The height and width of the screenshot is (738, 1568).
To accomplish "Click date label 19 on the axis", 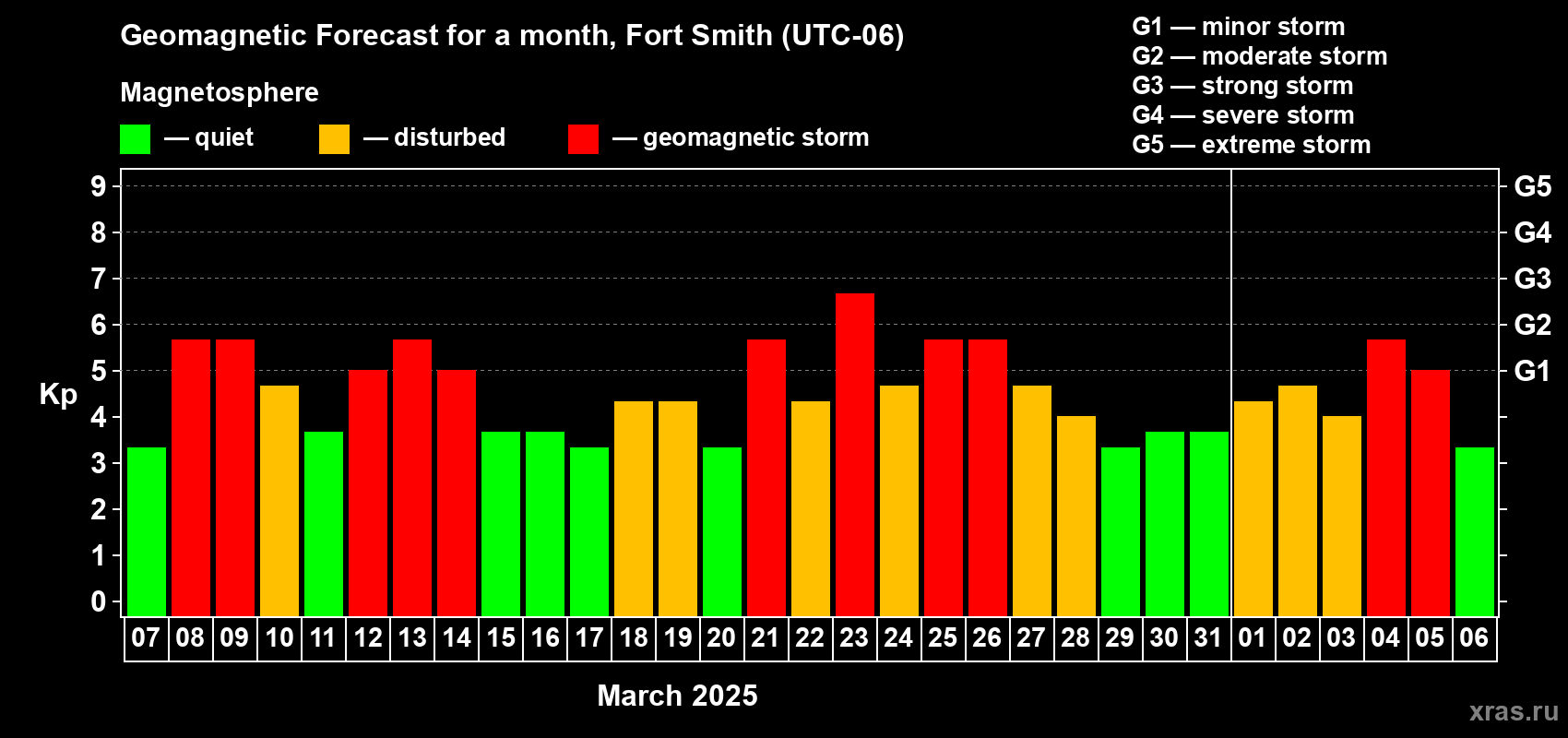I will pos(678,637).
